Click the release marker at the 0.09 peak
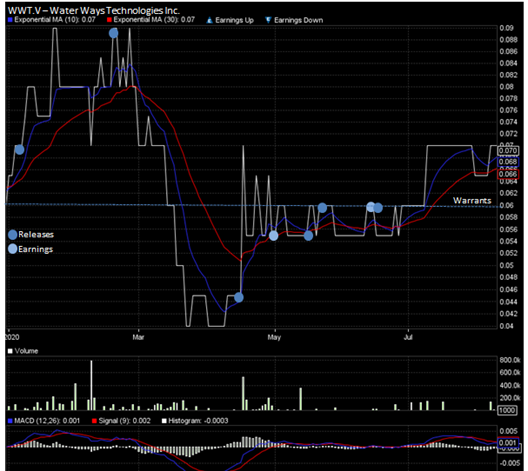The image size is (528, 471). pyautogui.click(x=113, y=33)
